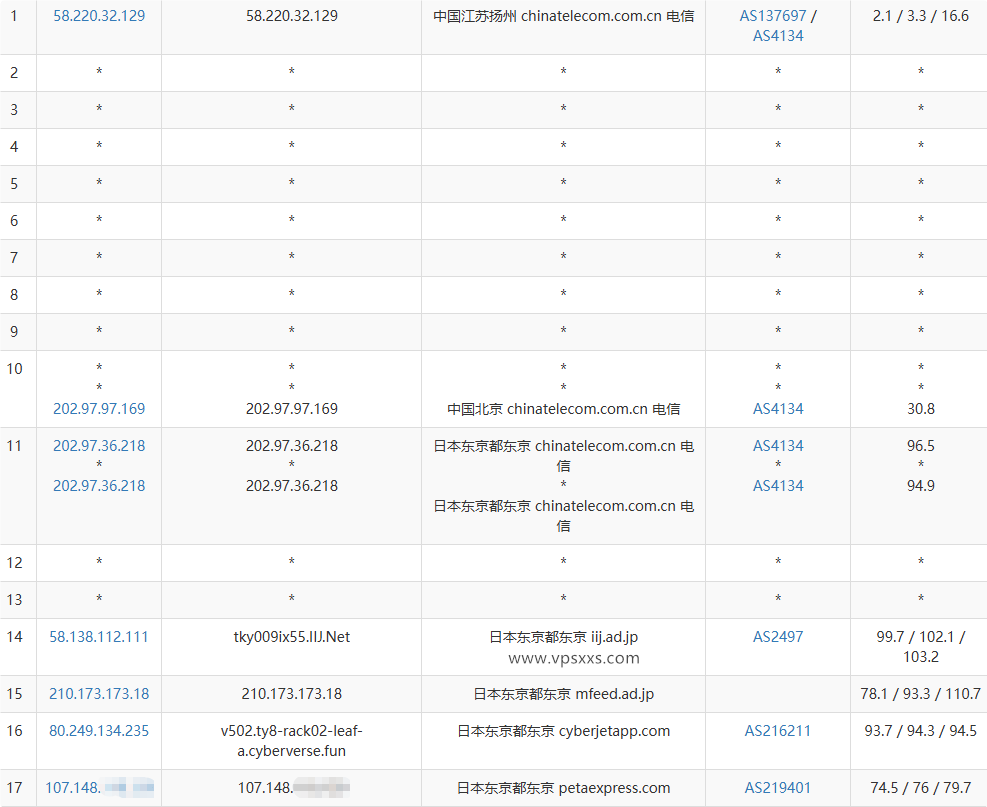Open the second 202.97.36.218 link in hop 11
The image size is (987, 807).
[x=99, y=485]
